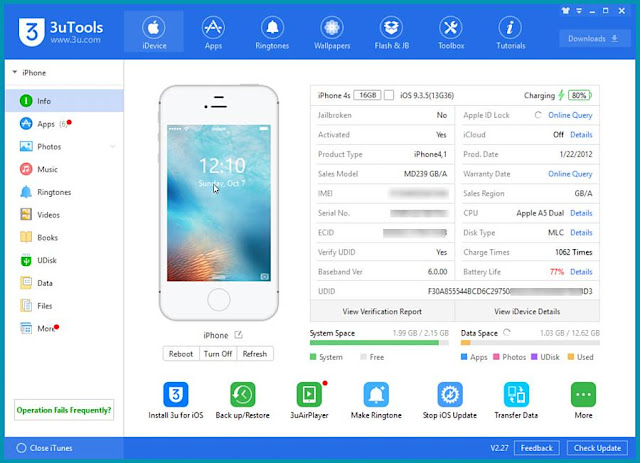
Task: Click the Sales Model value MD239 GB/A
Action: pos(425,174)
